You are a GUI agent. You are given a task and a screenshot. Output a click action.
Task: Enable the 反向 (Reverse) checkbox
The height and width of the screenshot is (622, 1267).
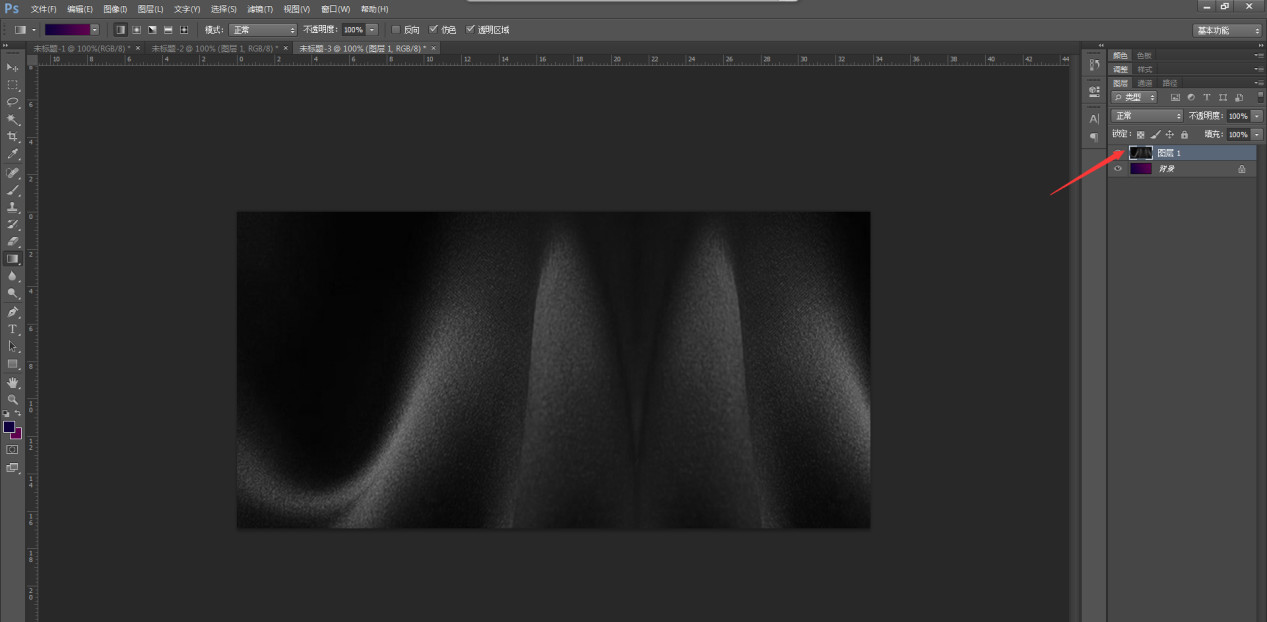[x=396, y=30]
